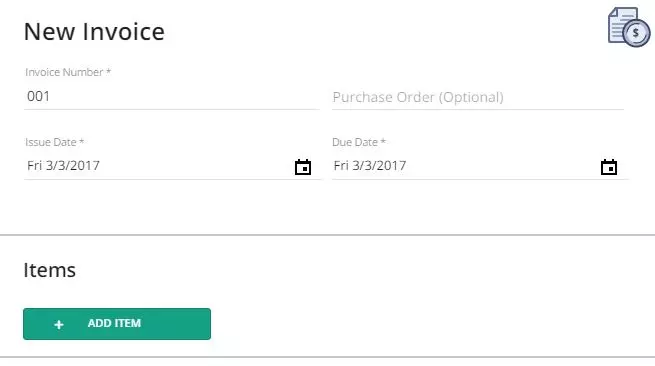655x366 pixels.
Task: Open the Issue Date calendar picker icon
Action: [x=303, y=167]
